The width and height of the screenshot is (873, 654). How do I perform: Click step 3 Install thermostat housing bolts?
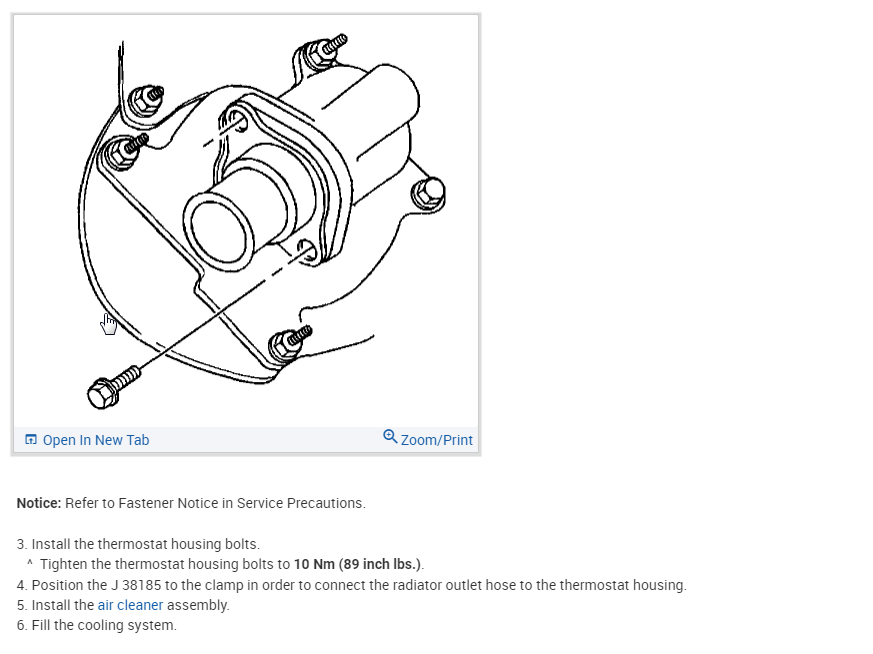tap(138, 544)
